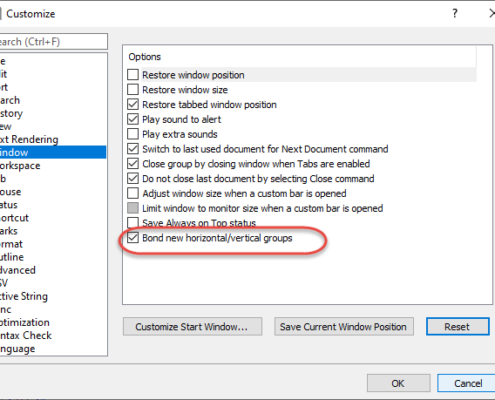
Task: Enable Restore window position checkbox
Action: pyautogui.click(x=133, y=75)
